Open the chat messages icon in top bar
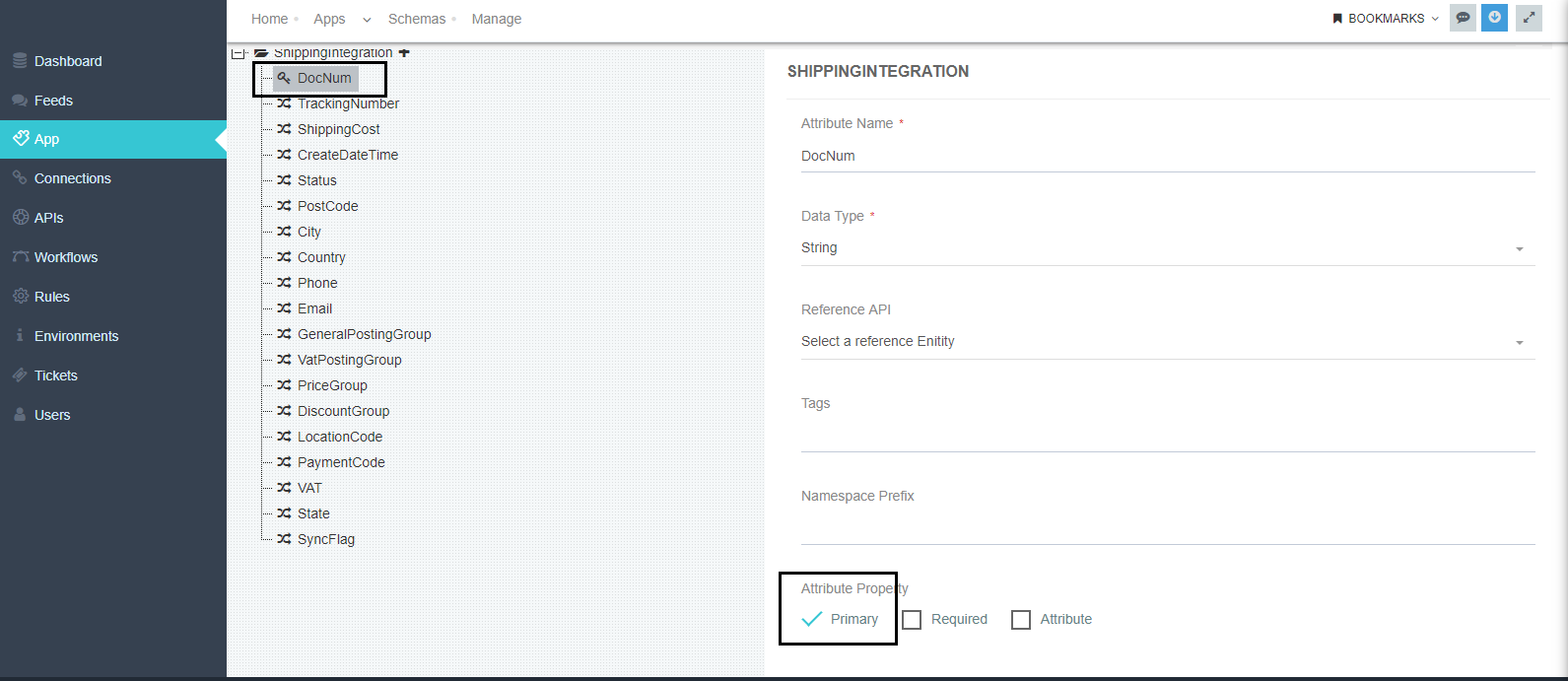The height and width of the screenshot is (681, 1568). [x=1463, y=18]
